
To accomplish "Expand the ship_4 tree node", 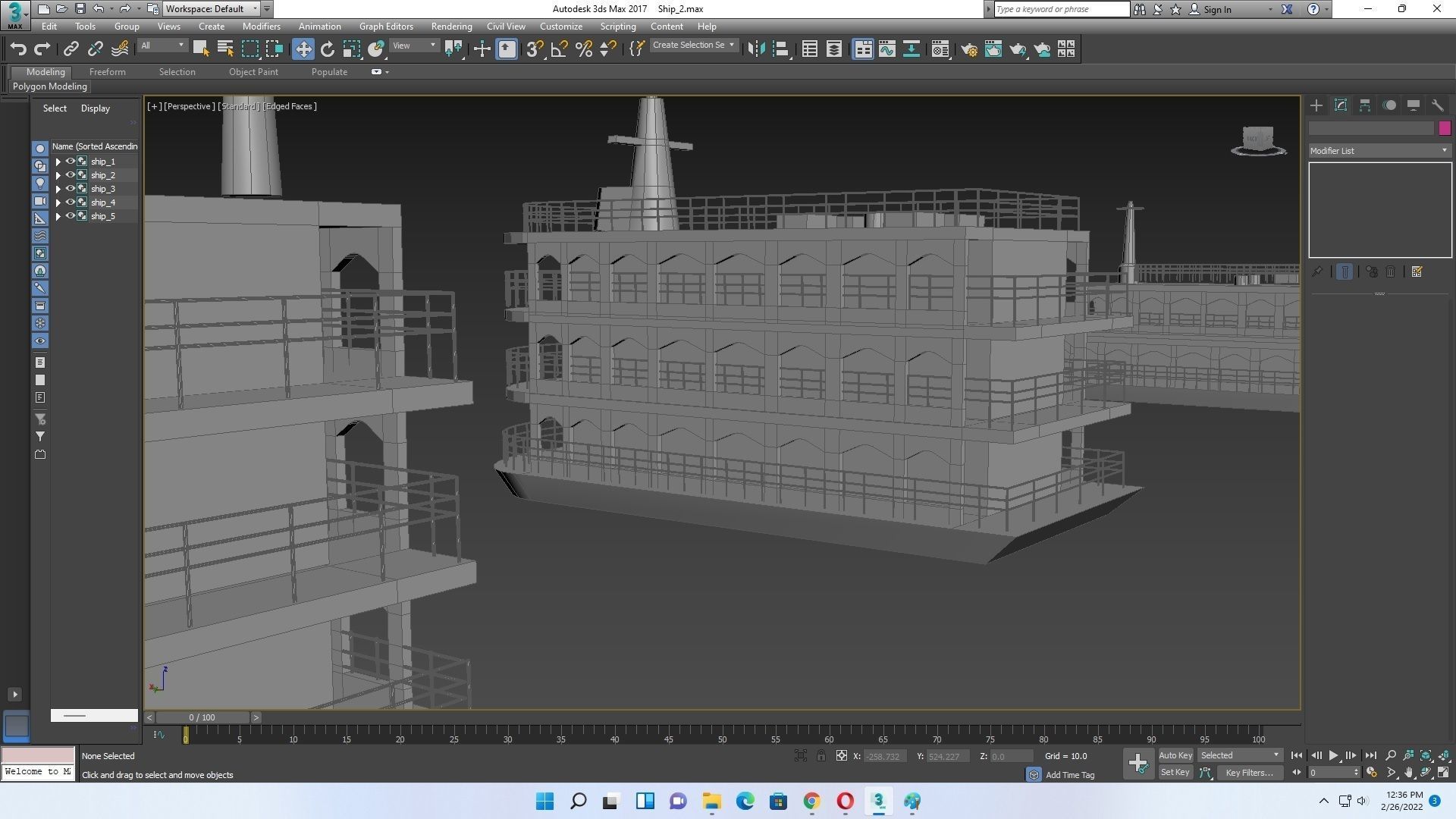I will point(58,202).
